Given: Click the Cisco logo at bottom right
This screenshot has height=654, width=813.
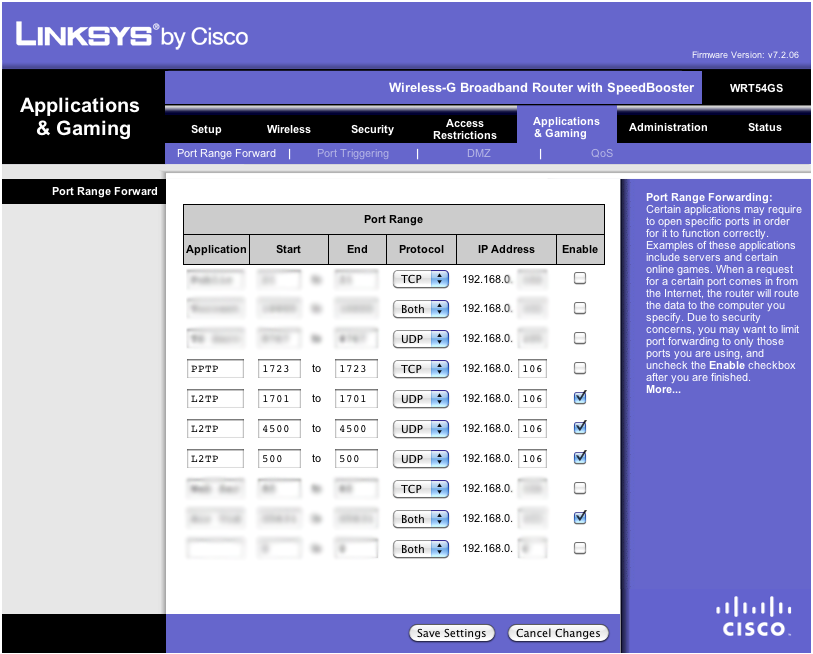Looking at the screenshot, I should click(754, 616).
